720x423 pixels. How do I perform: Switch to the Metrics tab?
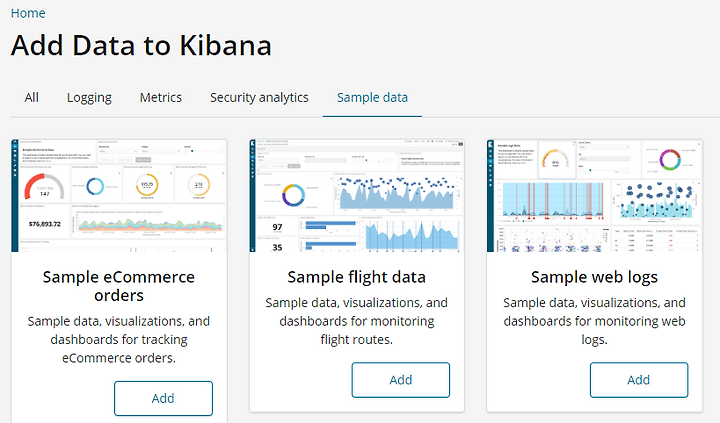161,97
